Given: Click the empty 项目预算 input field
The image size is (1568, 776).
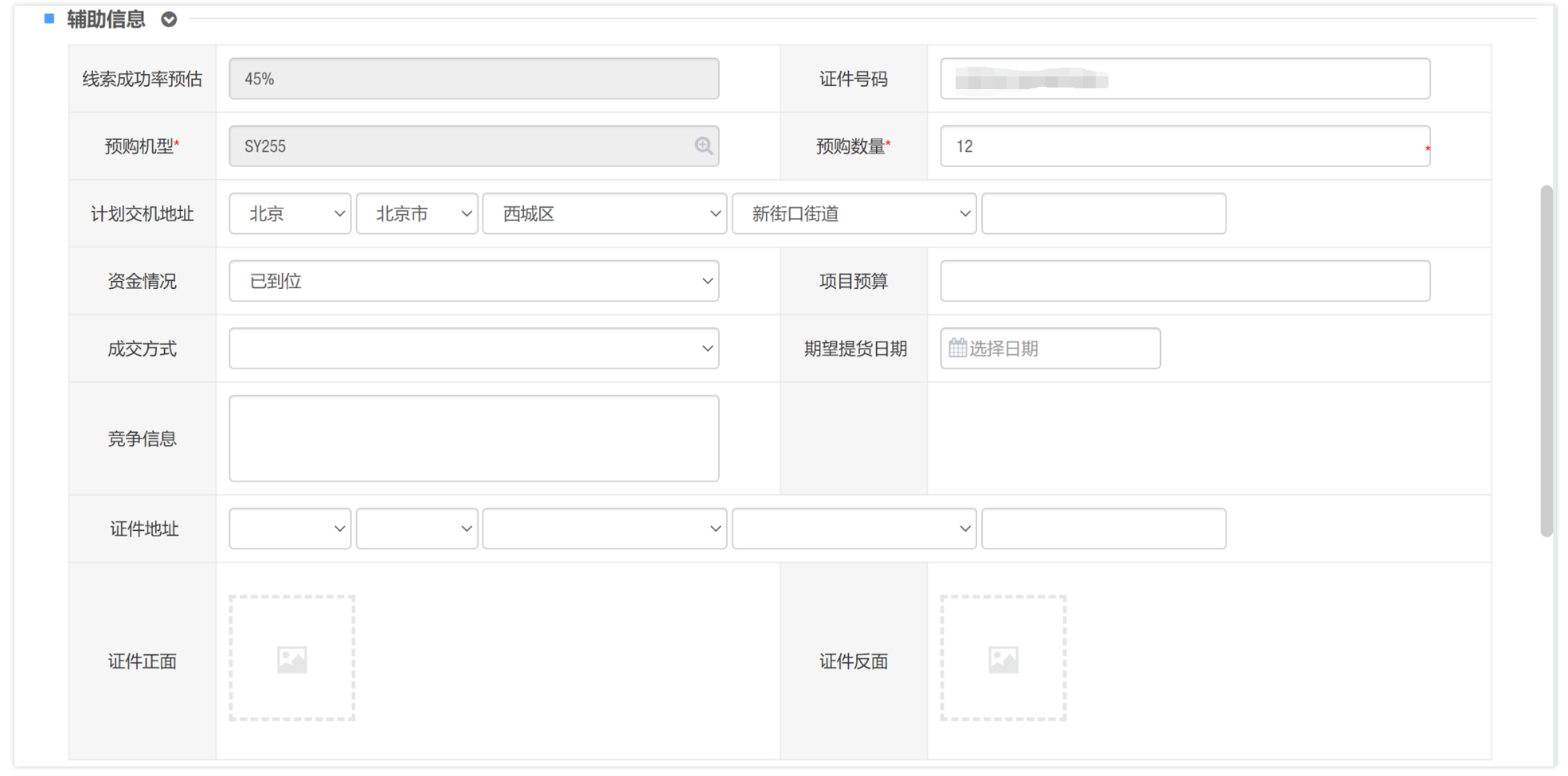Looking at the screenshot, I should point(1184,280).
